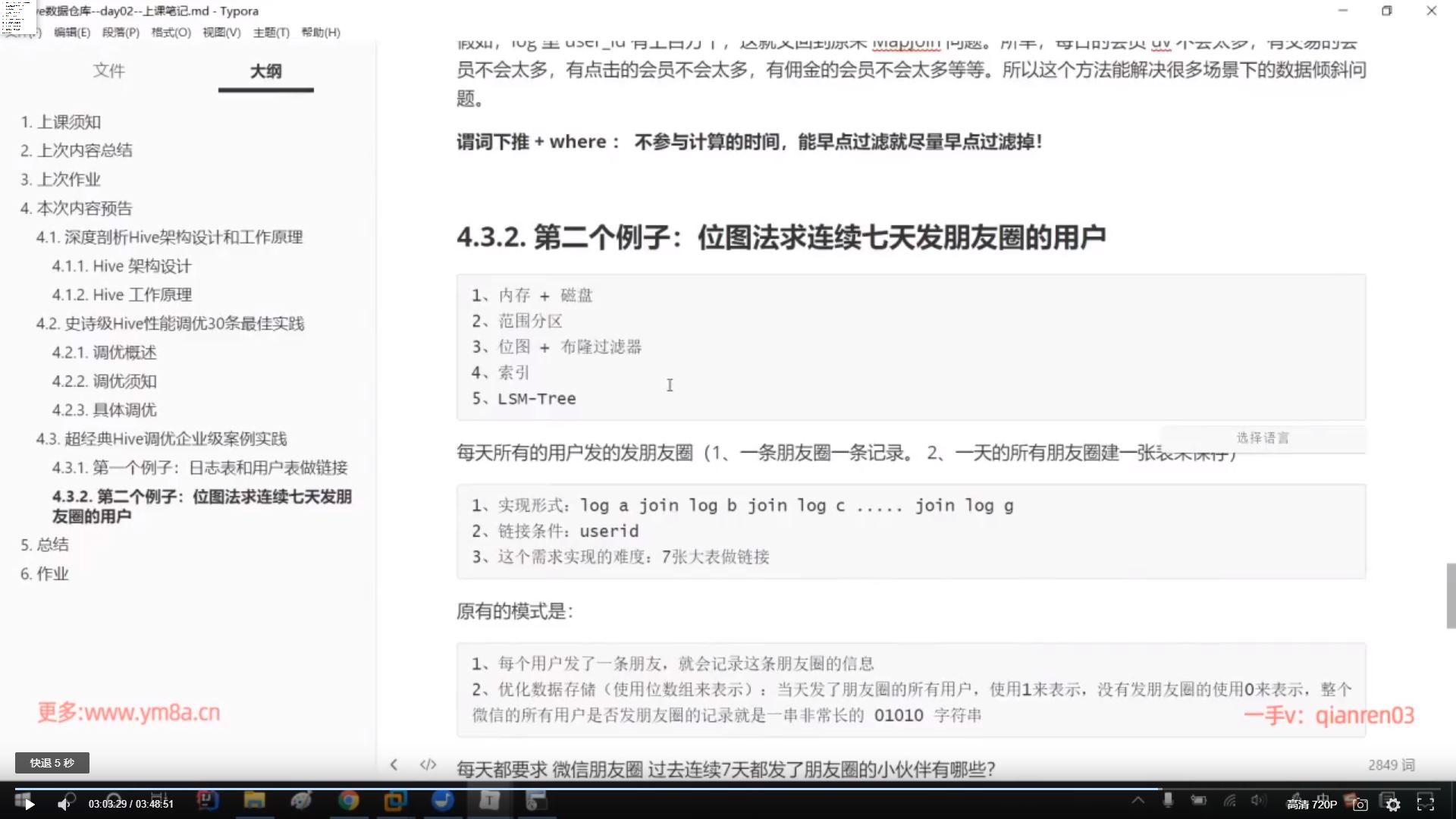Click the video progress bar

[x=728, y=789]
